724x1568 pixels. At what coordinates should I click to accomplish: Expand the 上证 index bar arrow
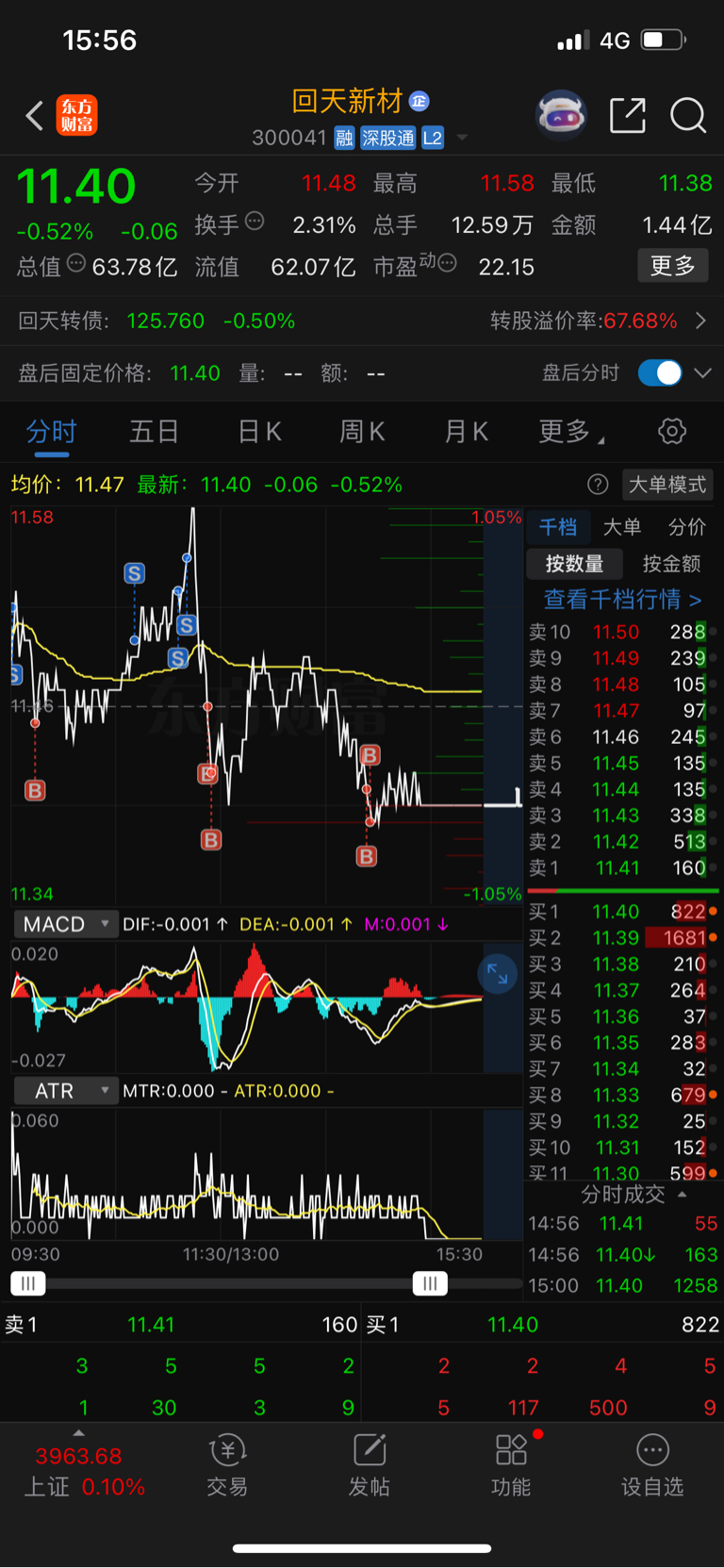click(x=78, y=1433)
